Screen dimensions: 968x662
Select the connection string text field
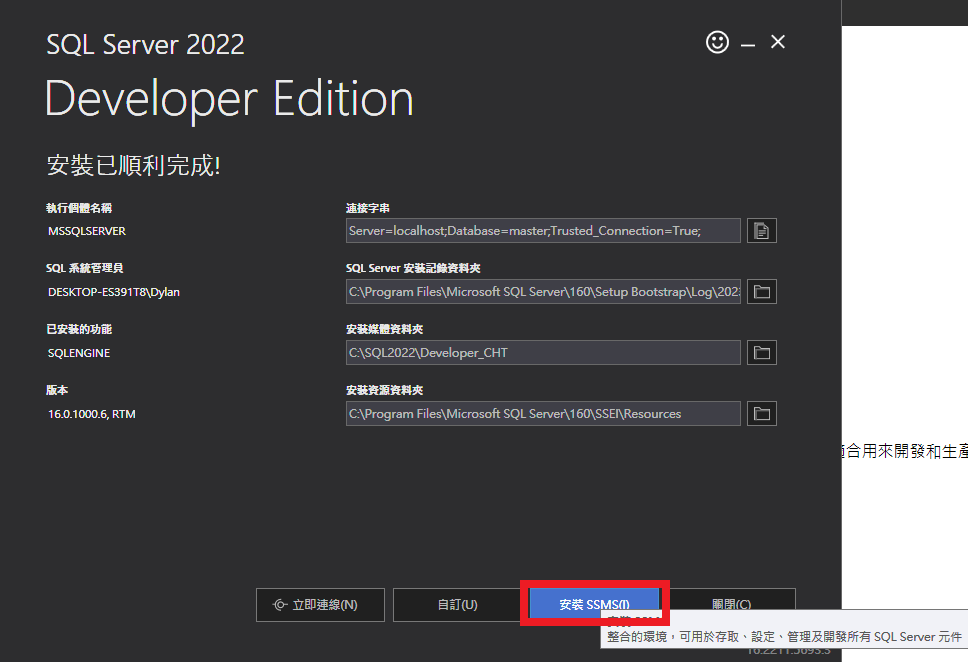coord(543,230)
